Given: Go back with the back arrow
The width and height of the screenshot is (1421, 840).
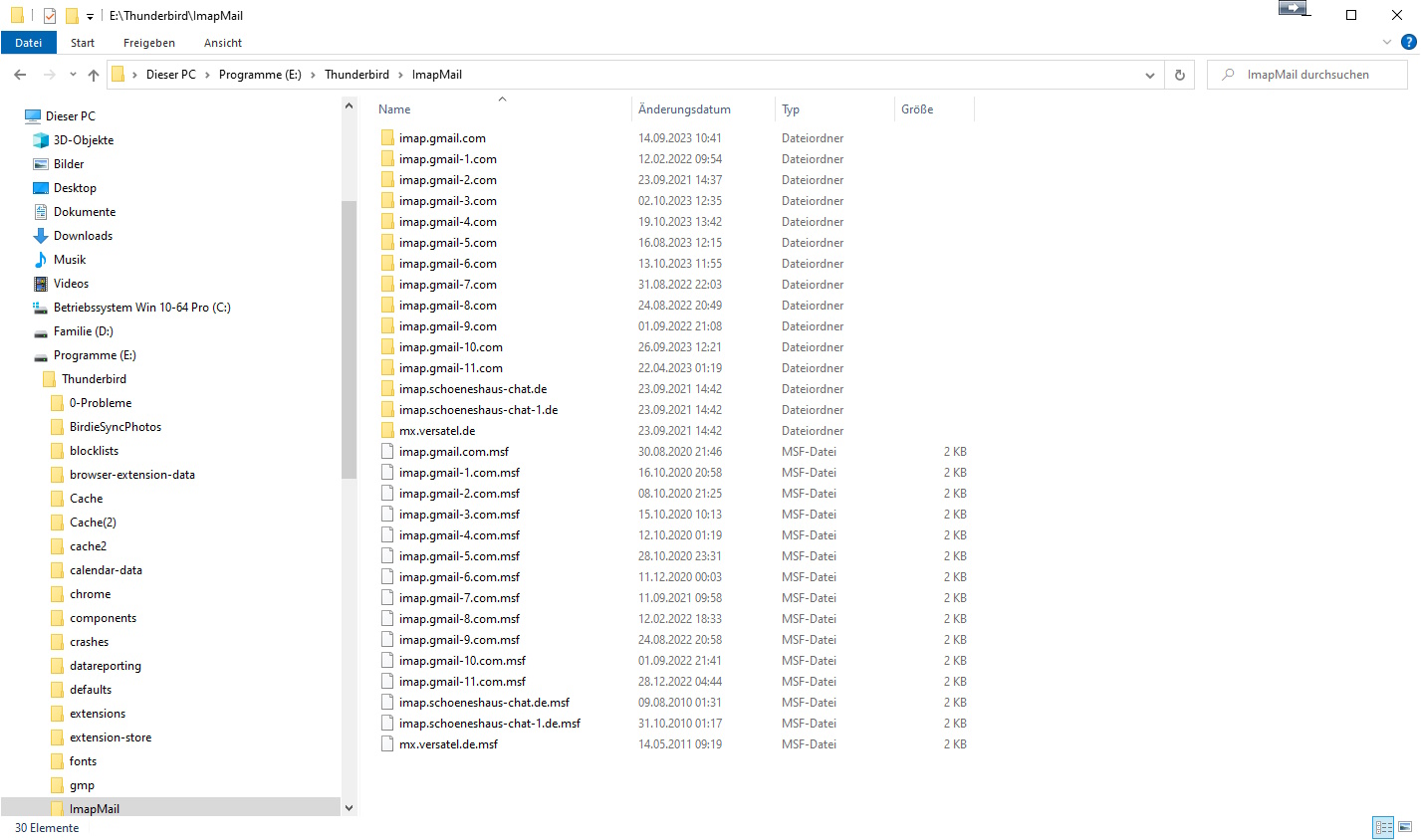Looking at the screenshot, I should pos(20,75).
